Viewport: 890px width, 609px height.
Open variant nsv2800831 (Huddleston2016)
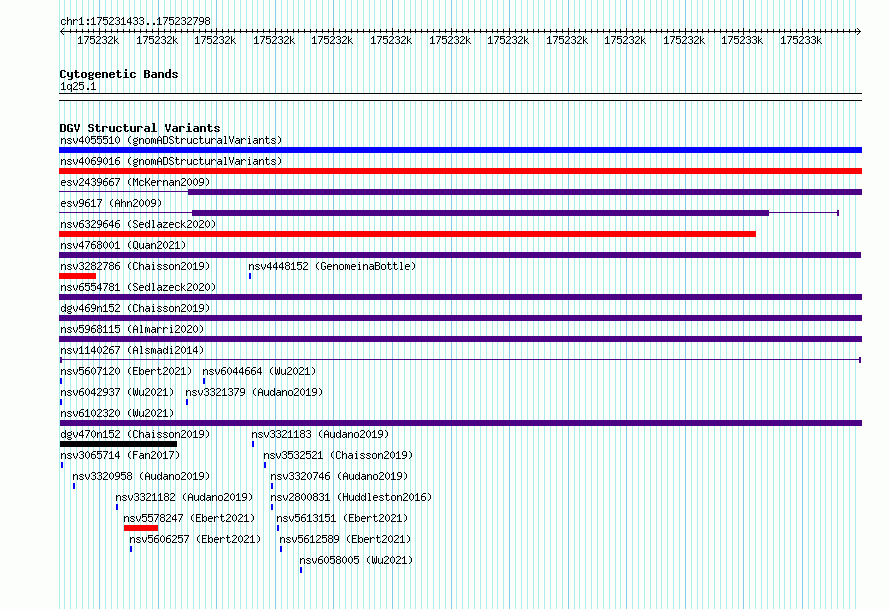pos(351,497)
